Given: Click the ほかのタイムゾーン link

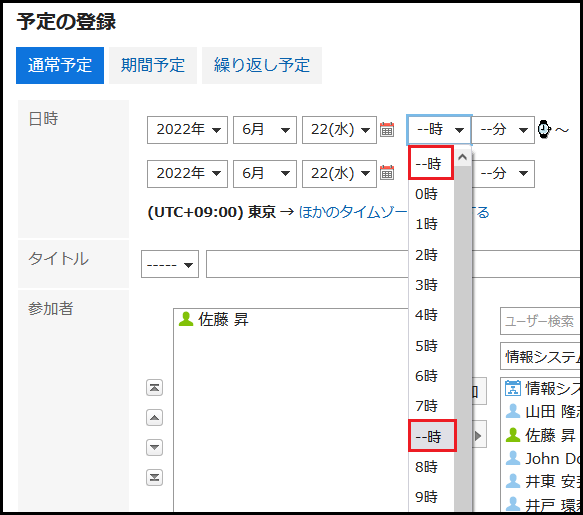Looking at the screenshot, I should click(353, 212).
